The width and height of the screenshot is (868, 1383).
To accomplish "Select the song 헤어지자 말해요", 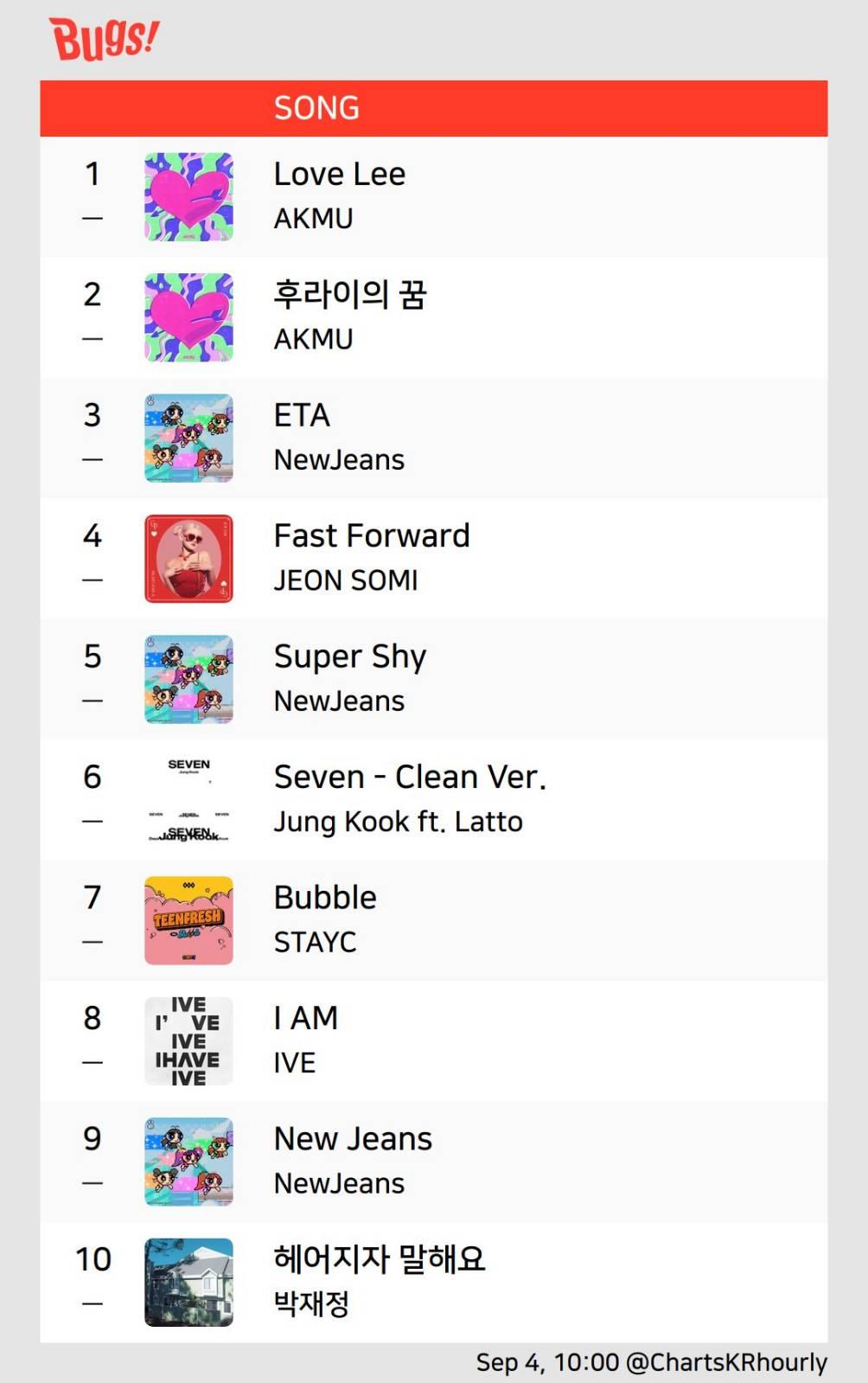I will pos(380,1258).
